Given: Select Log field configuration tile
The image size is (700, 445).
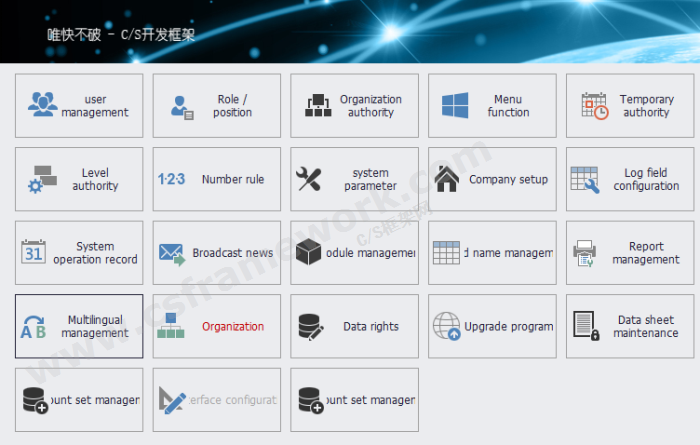Looking at the screenshot, I should coord(630,180).
